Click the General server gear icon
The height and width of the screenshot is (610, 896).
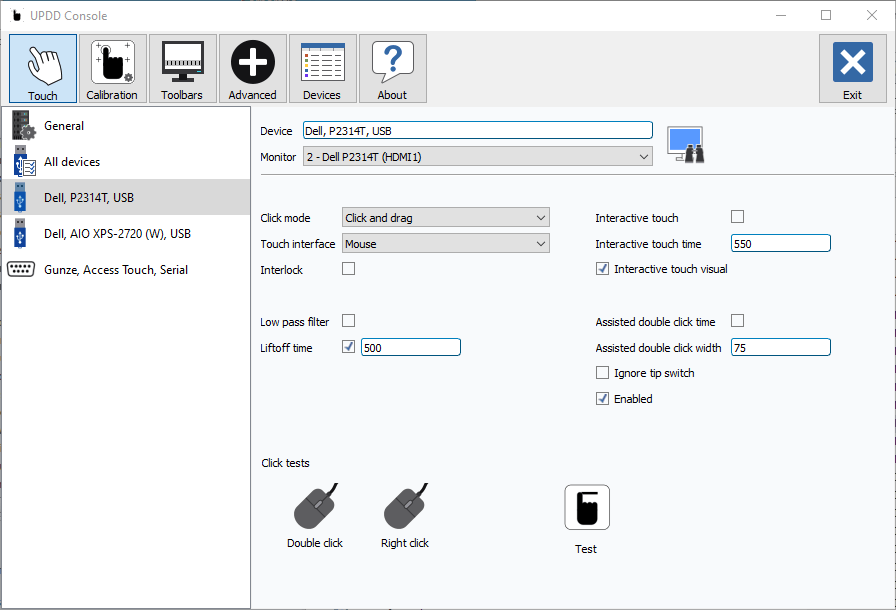pyautogui.click(x=23, y=126)
